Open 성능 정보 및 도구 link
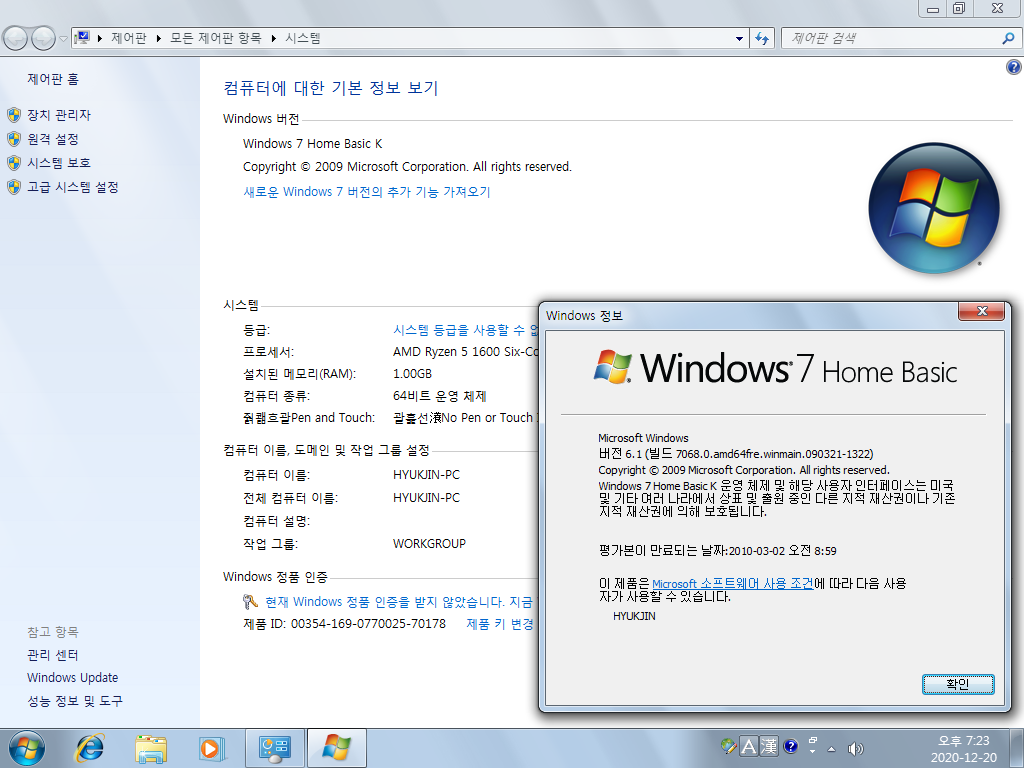Screen dimensions: 1024x768 (x=74, y=701)
